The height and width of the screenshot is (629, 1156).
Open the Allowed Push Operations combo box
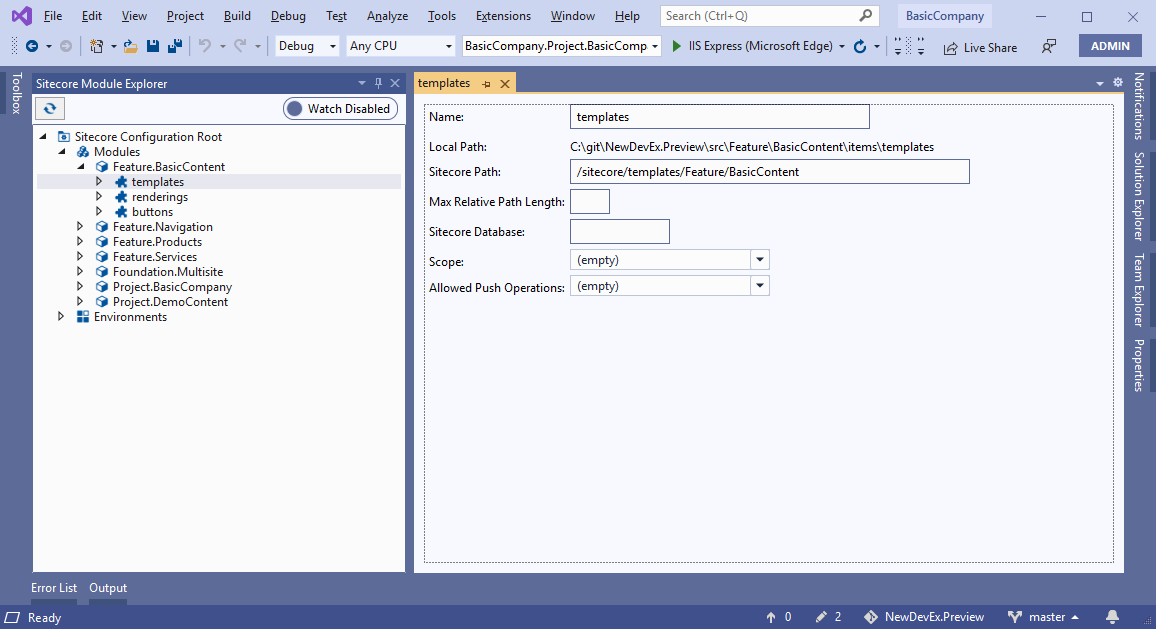pyautogui.click(x=669, y=286)
